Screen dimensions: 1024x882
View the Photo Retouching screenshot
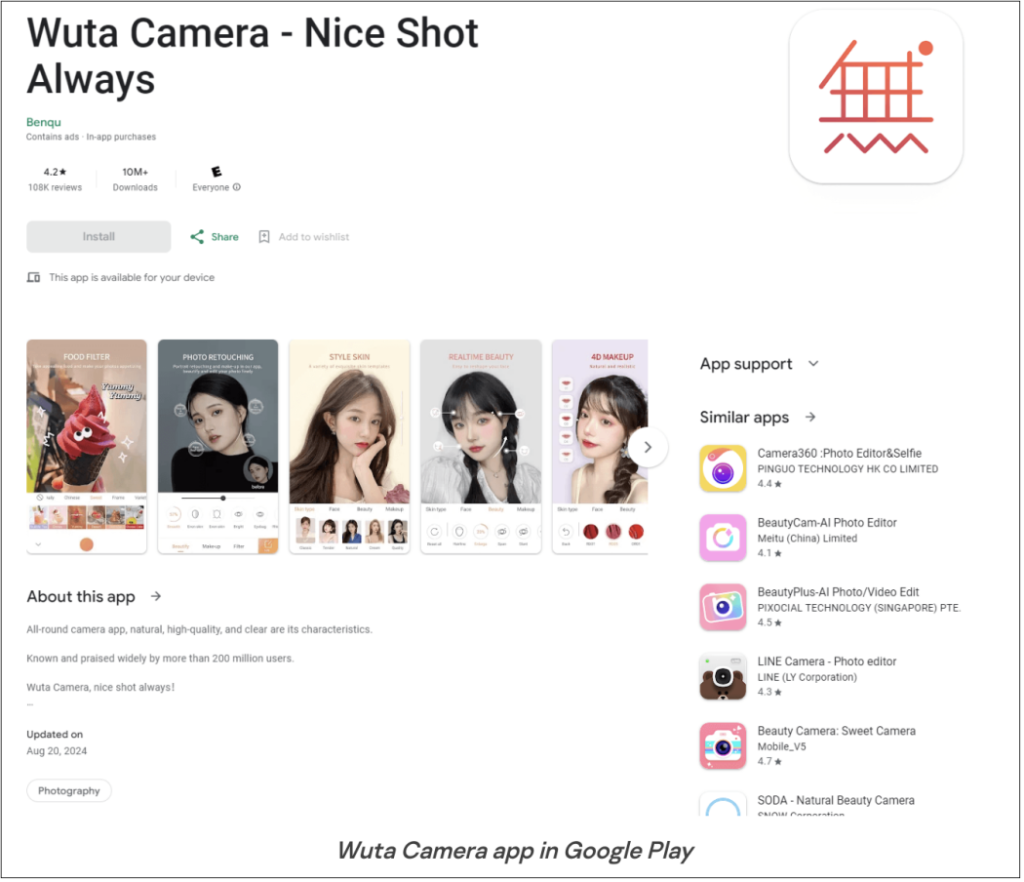218,446
